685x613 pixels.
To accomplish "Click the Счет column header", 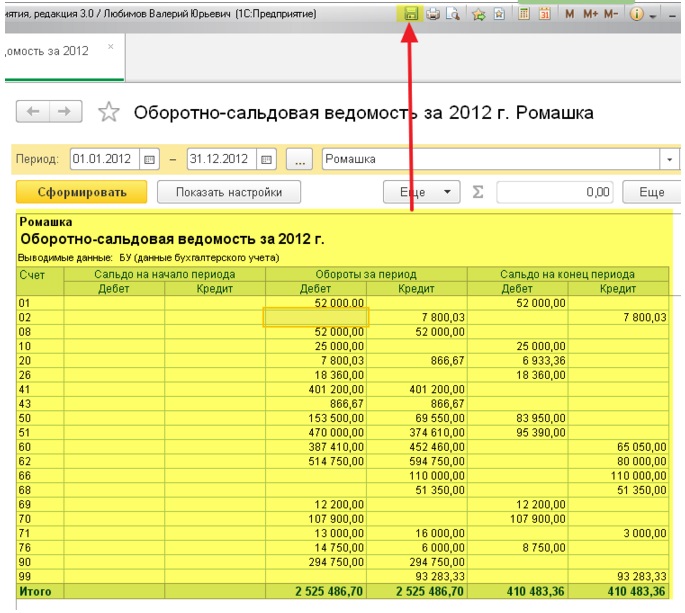I will pos(40,281).
